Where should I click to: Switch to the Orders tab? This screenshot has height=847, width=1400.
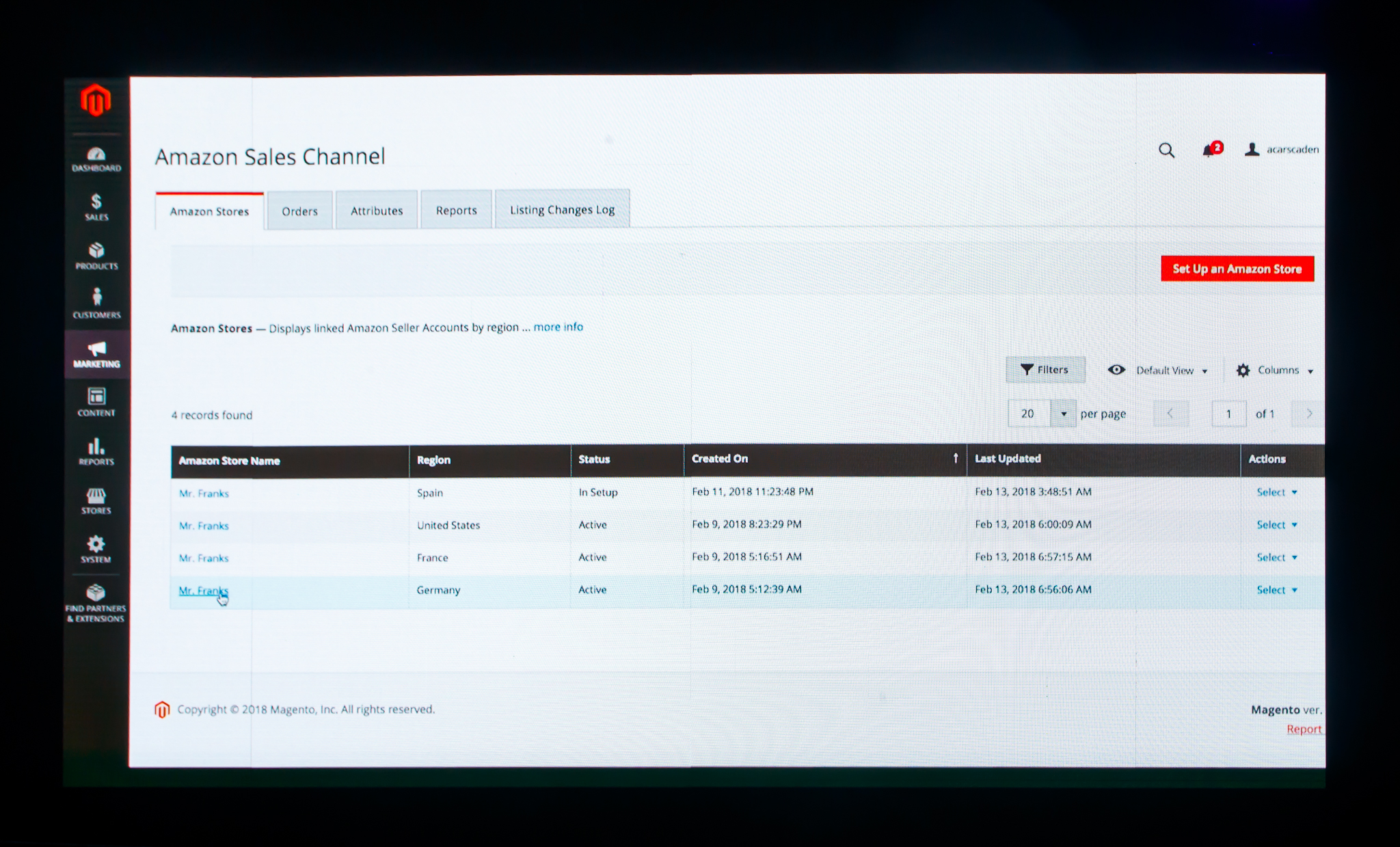pyautogui.click(x=299, y=211)
